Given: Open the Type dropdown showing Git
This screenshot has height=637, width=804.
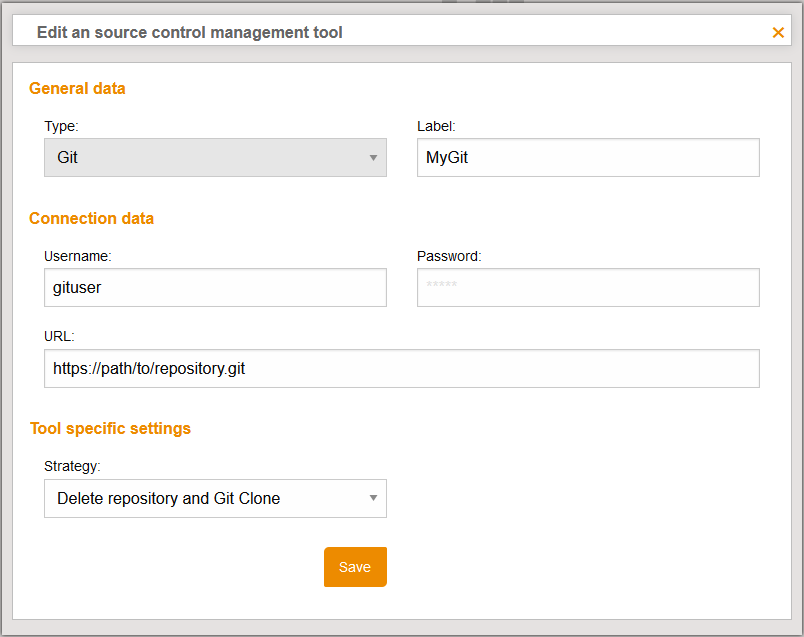Looking at the screenshot, I should pos(205,158).
